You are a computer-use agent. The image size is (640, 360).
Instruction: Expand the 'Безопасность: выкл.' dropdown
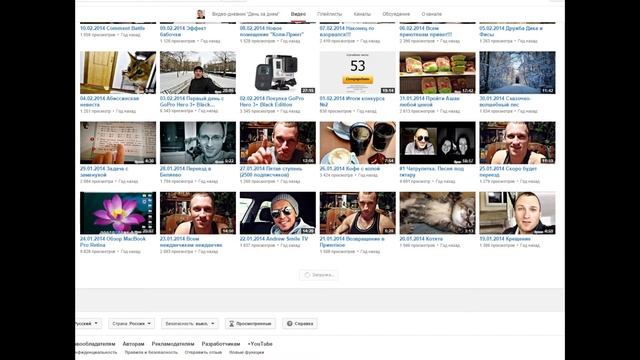click(x=189, y=324)
